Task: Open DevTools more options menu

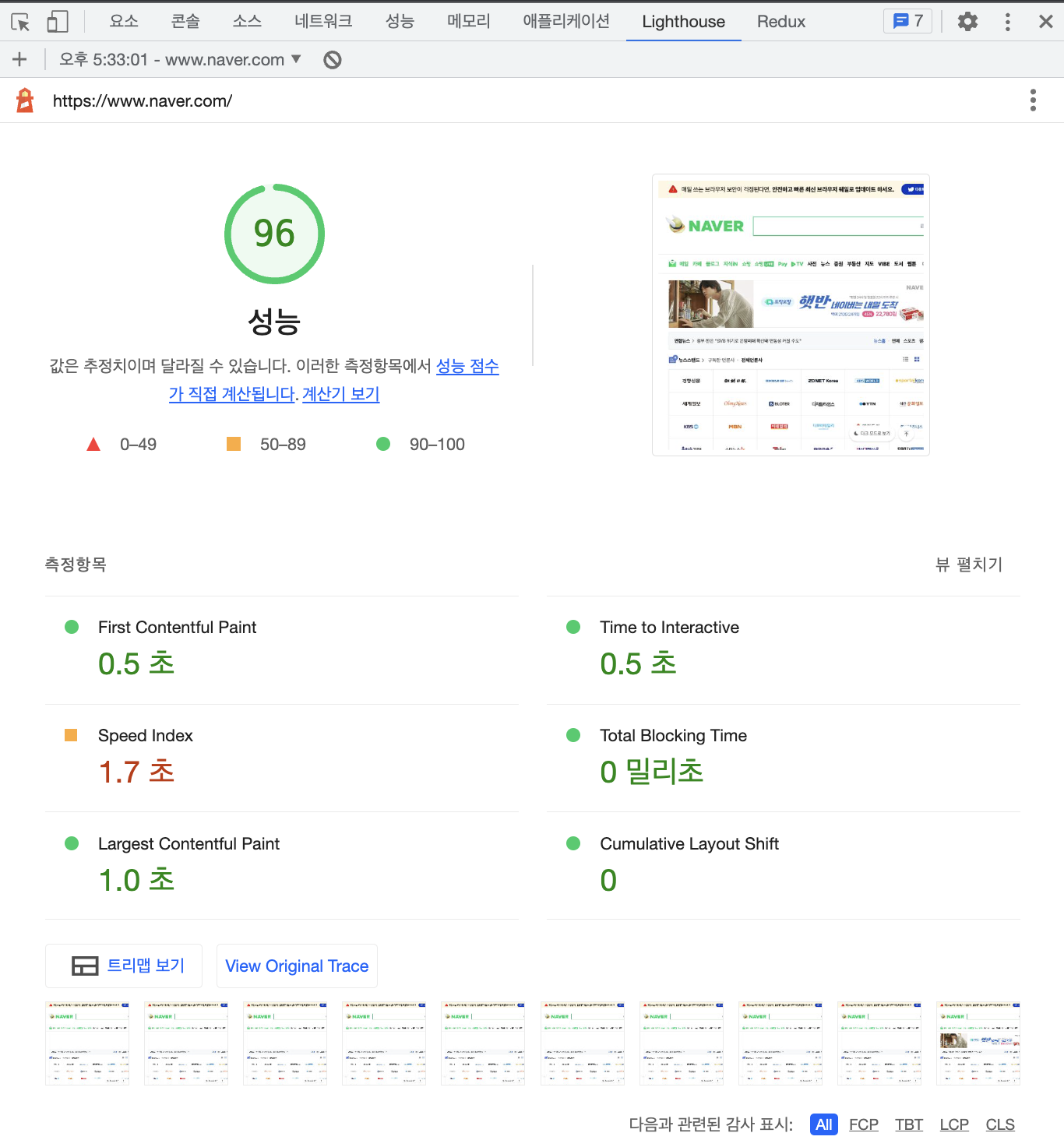Action: point(1008,22)
